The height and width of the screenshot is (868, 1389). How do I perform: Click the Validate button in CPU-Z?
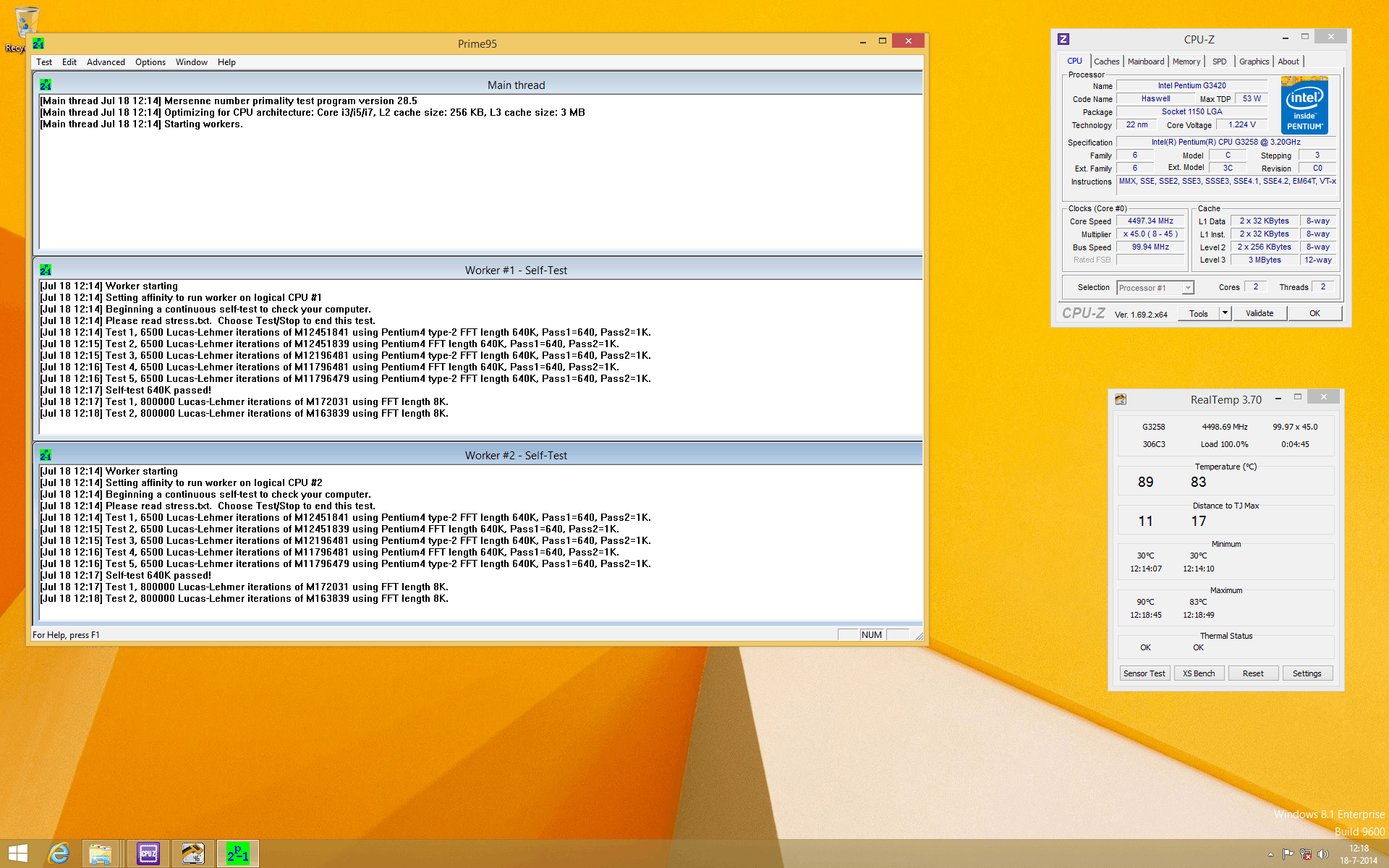(x=1259, y=313)
